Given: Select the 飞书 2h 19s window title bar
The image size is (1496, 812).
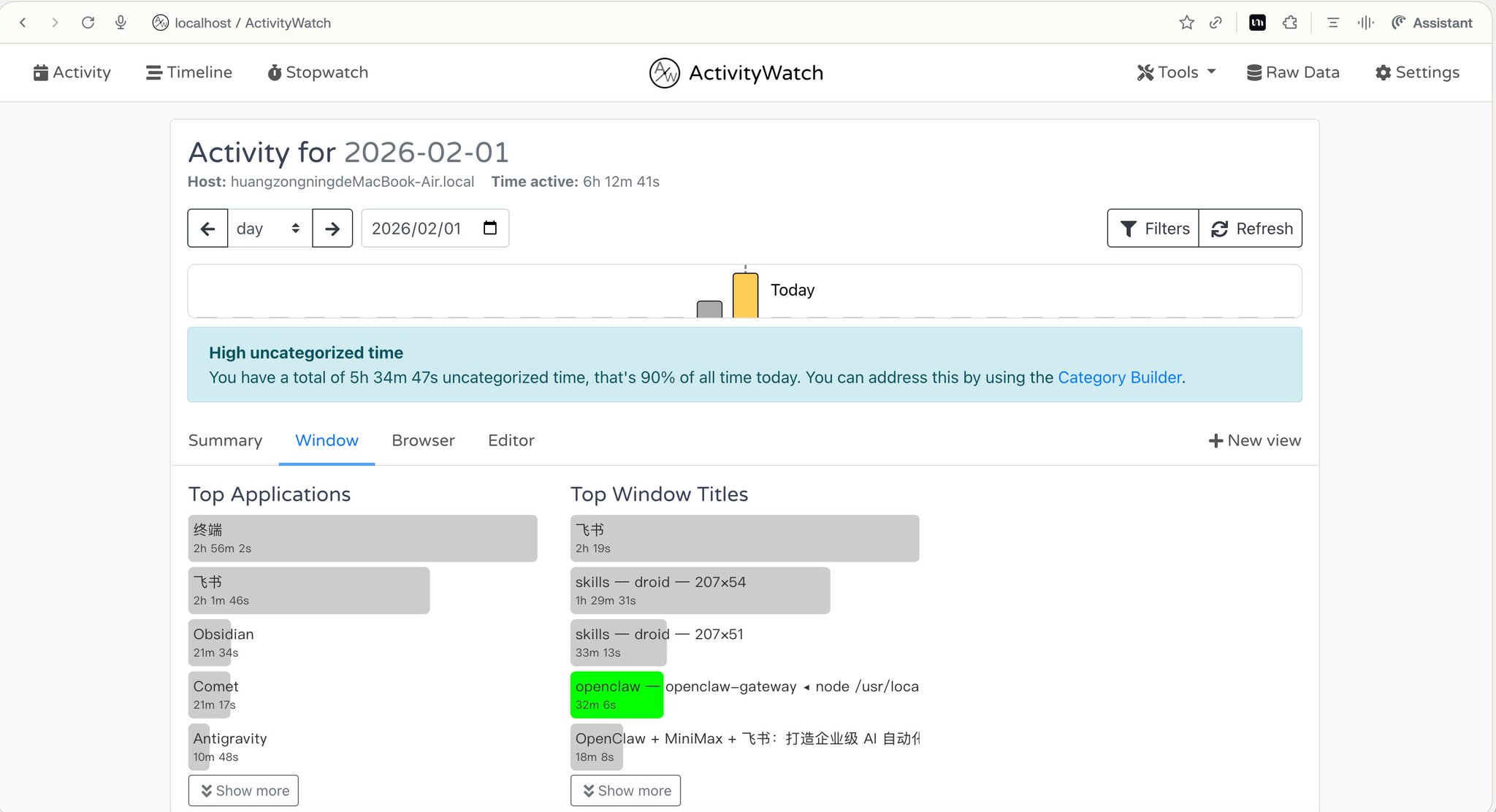Looking at the screenshot, I should (744, 538).
